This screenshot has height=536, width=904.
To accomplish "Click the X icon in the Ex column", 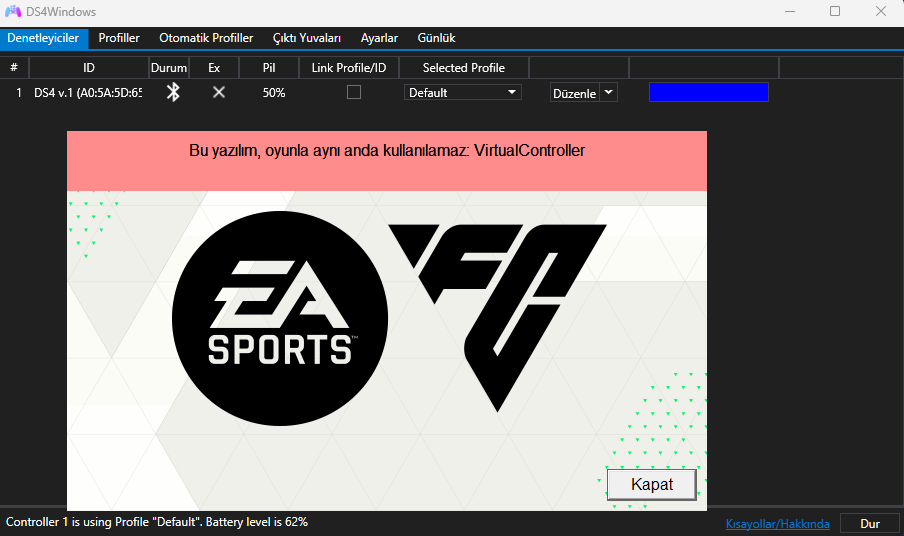I will click(x=219, y=92).
